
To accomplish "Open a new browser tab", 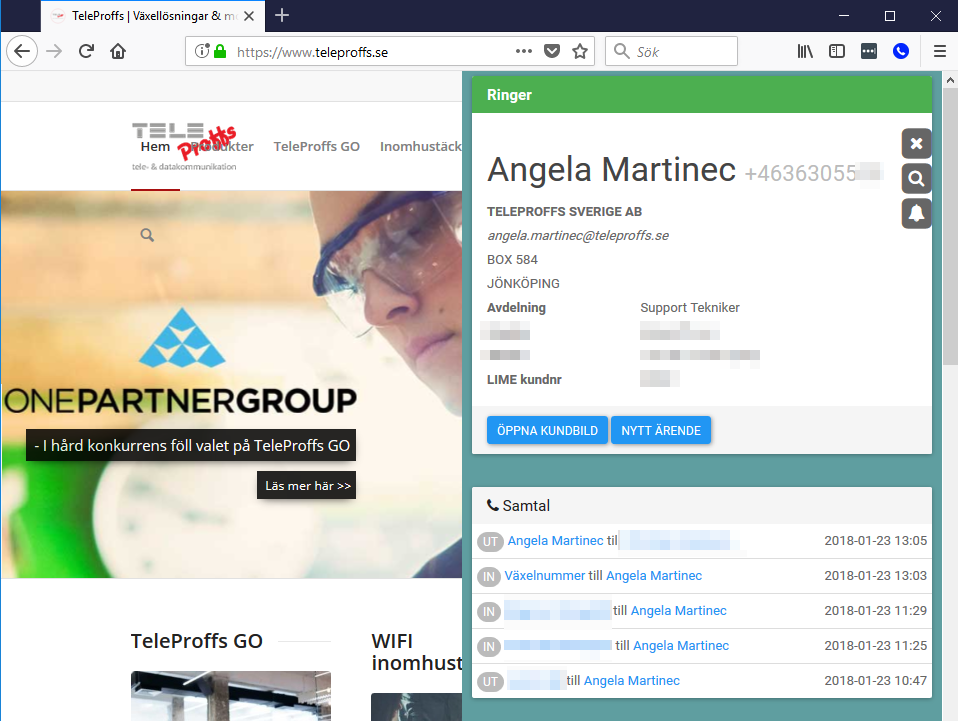I will point(282,15).
